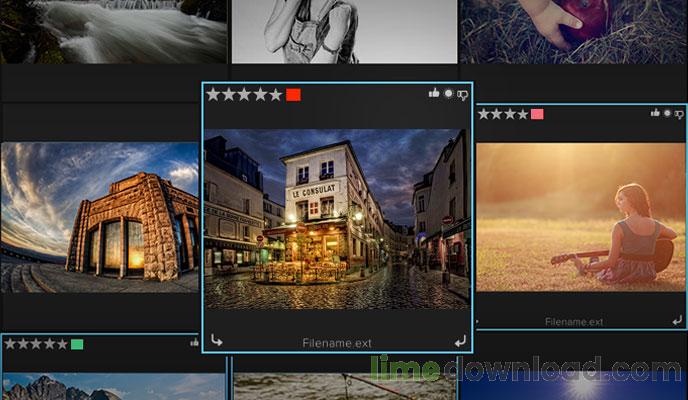The height and width of the screenshot is (400, 688).
Task: Toggle neutral circle marker on Le Consulat photo
Action: tap(448, 93)
